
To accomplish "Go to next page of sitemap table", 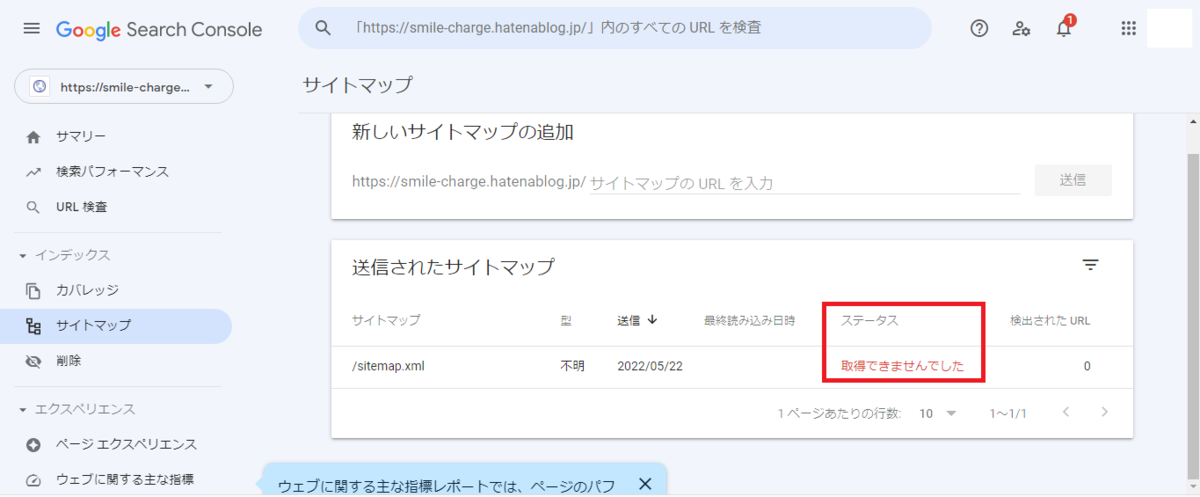I will pos(1104,412).
